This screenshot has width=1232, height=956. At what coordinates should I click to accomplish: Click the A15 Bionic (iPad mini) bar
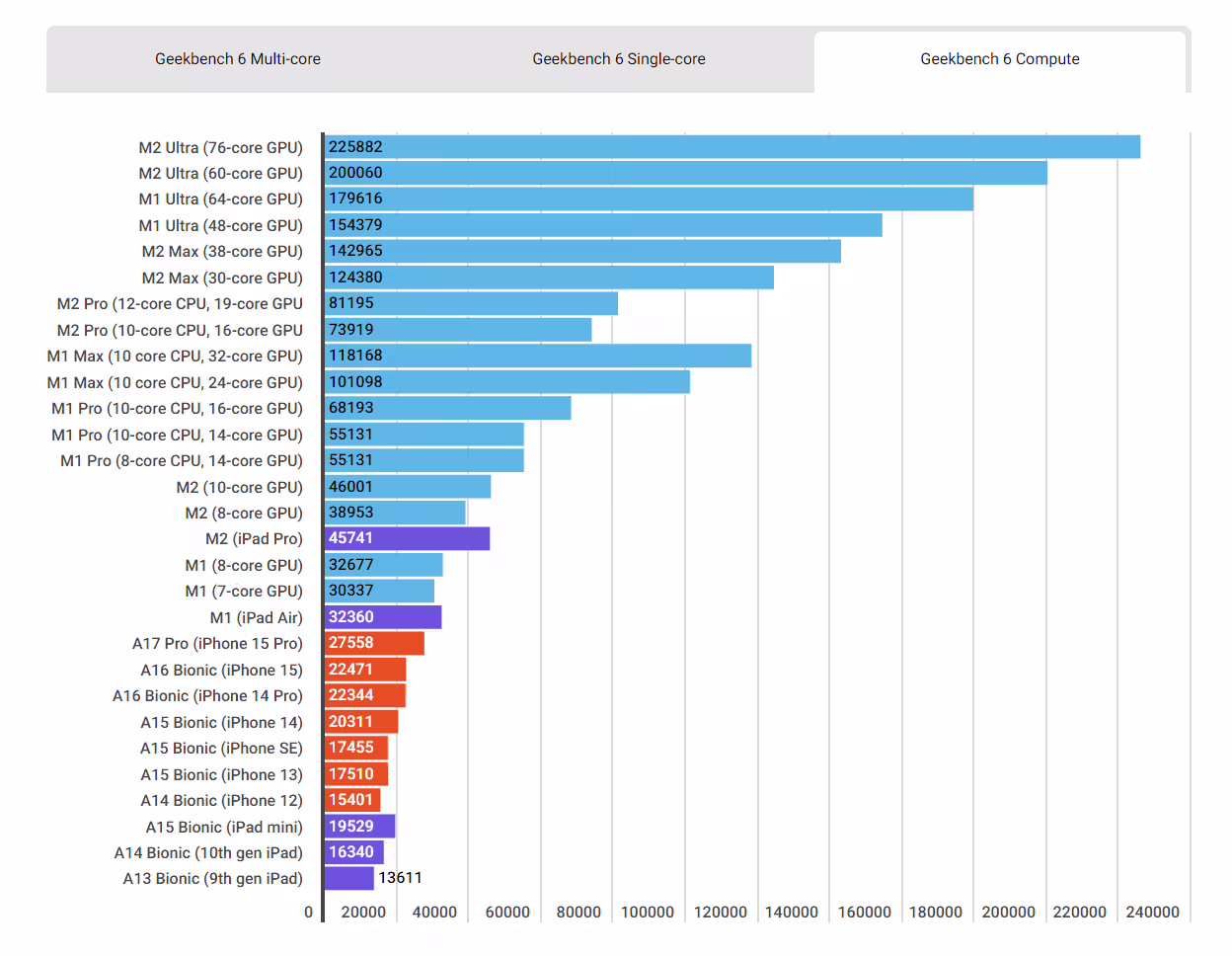pos(359,827)
